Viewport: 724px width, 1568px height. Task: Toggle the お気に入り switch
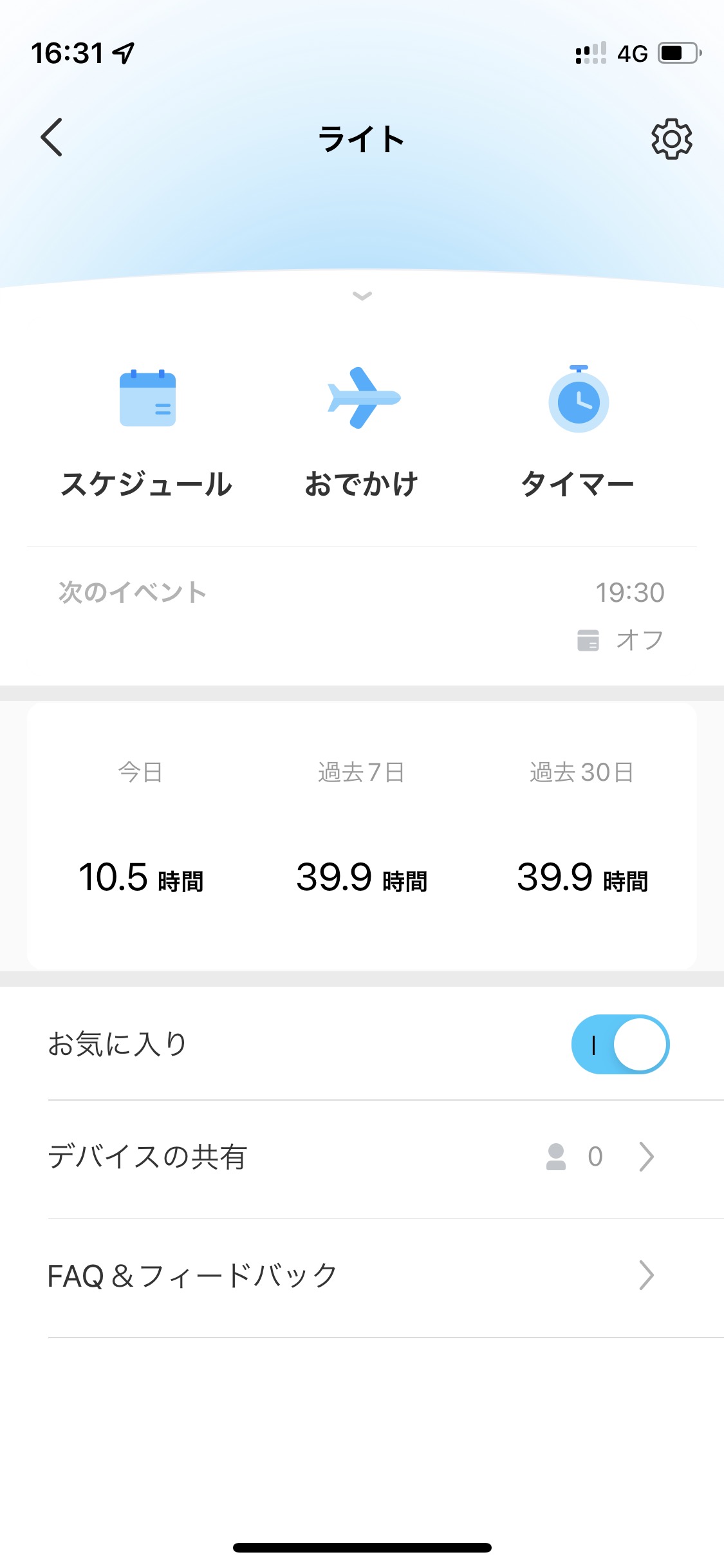click(620, 1044)
